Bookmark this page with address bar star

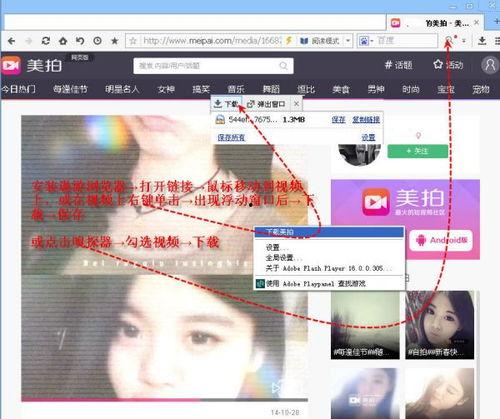point(133,41)
